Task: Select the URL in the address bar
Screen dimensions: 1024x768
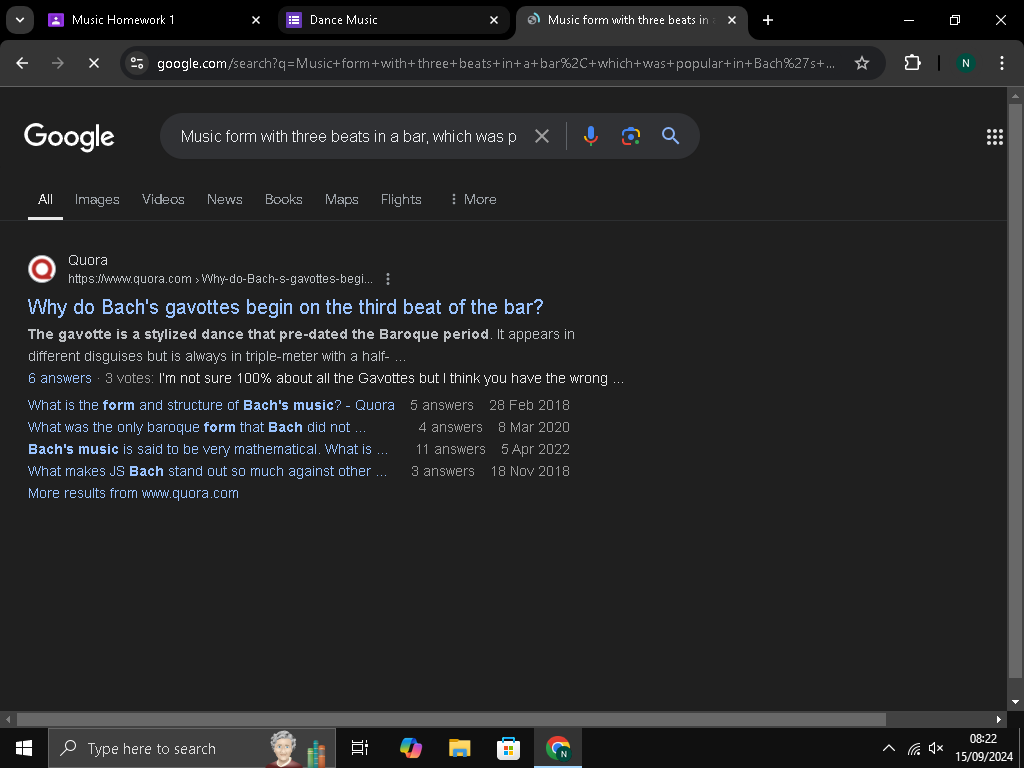Action: [496, 63]
